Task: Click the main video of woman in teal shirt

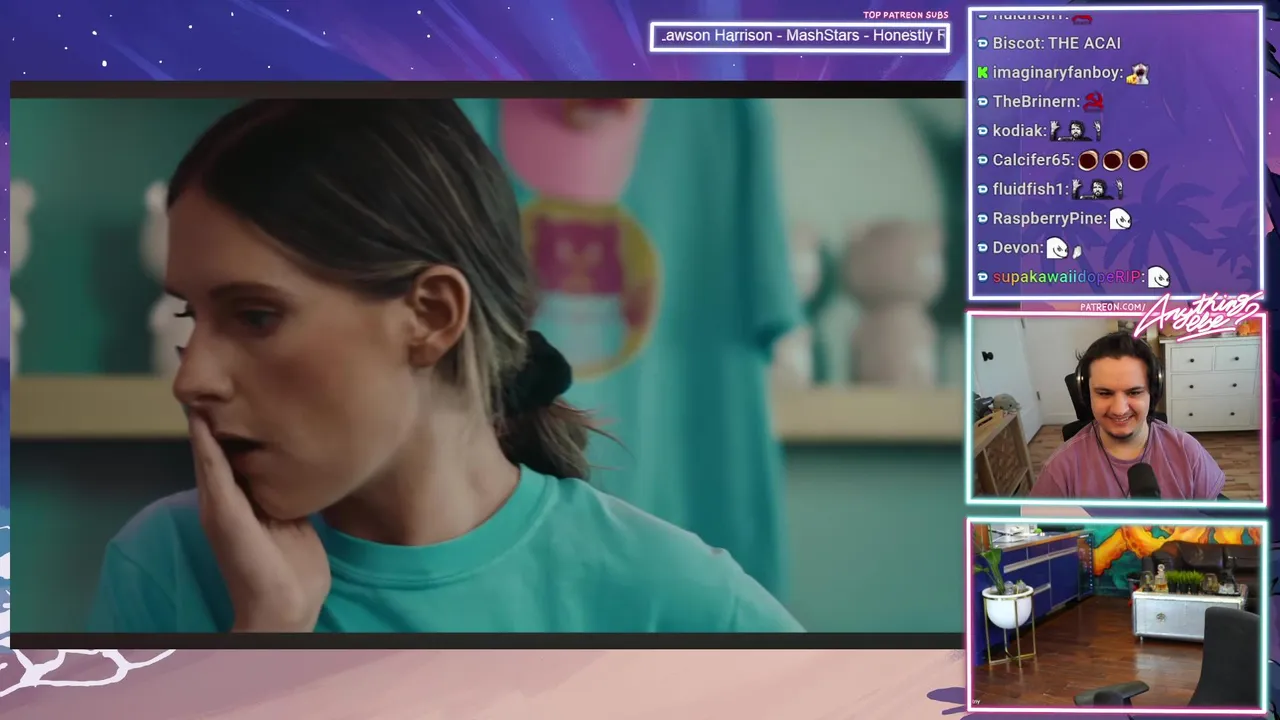Action: 486,364
